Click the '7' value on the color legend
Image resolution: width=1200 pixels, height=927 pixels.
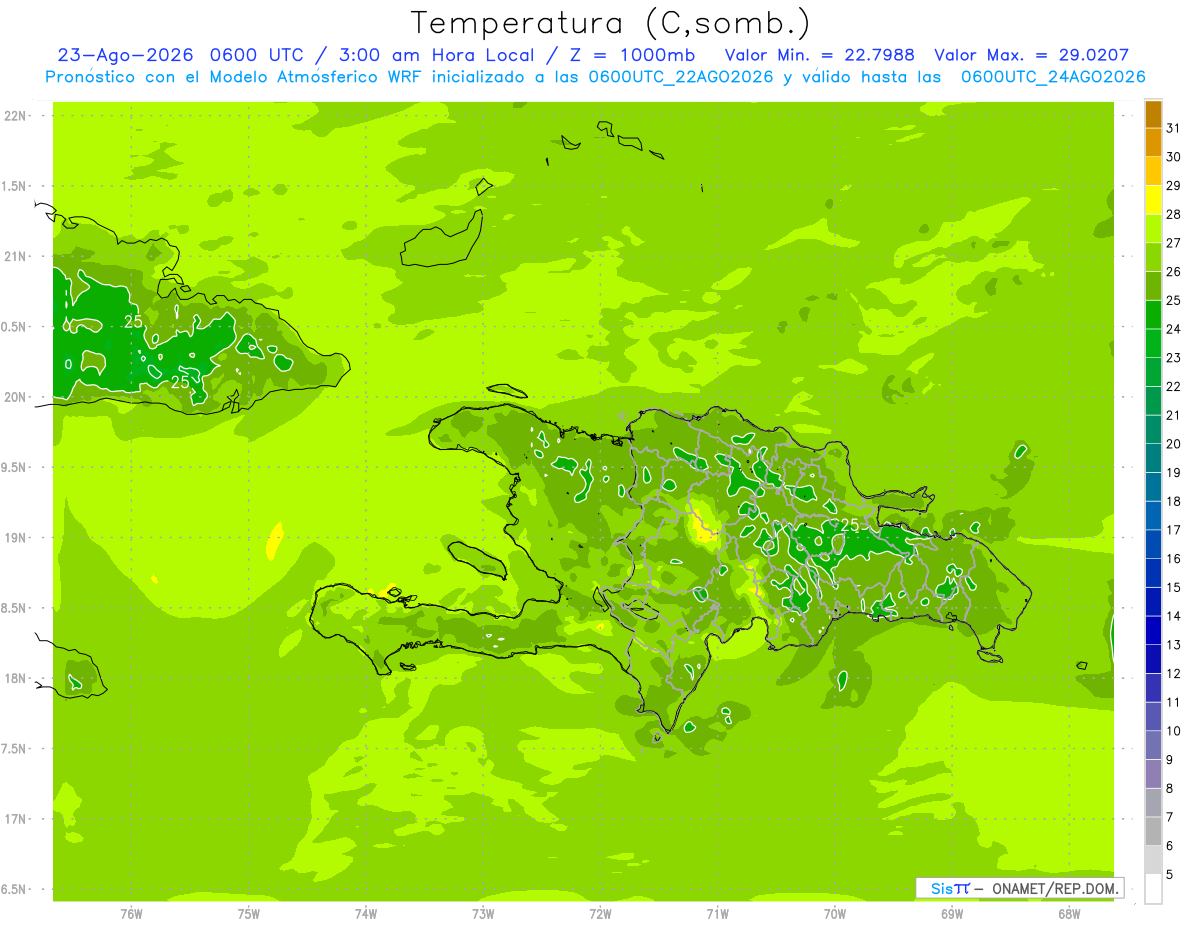pyautogui.click(x=1170, y=818)
